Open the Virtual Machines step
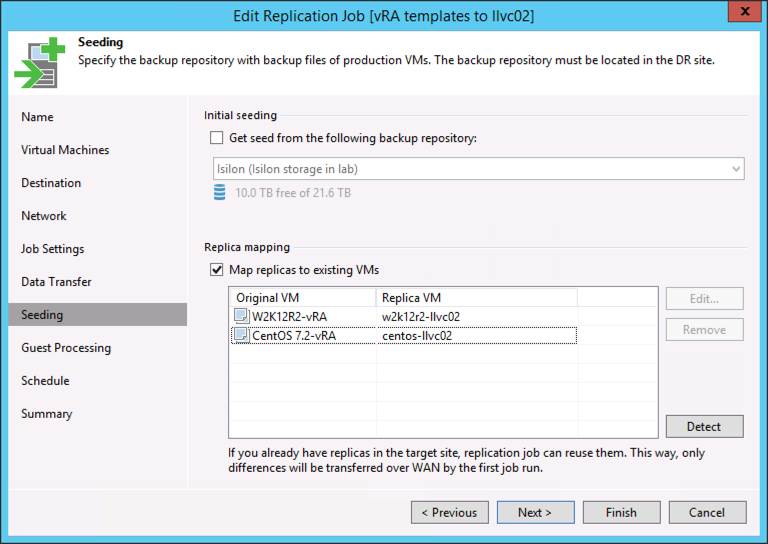The image size is (768, 544). pos(65,150)
